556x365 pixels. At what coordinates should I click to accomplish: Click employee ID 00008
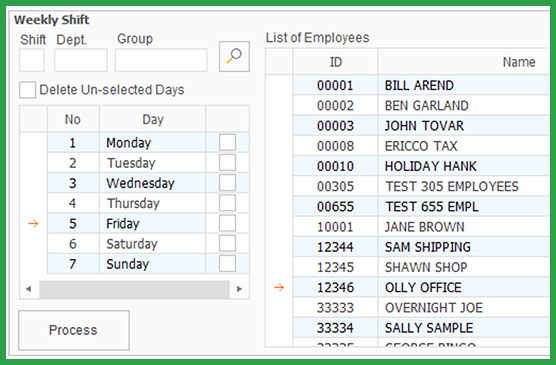pos(335,146)
